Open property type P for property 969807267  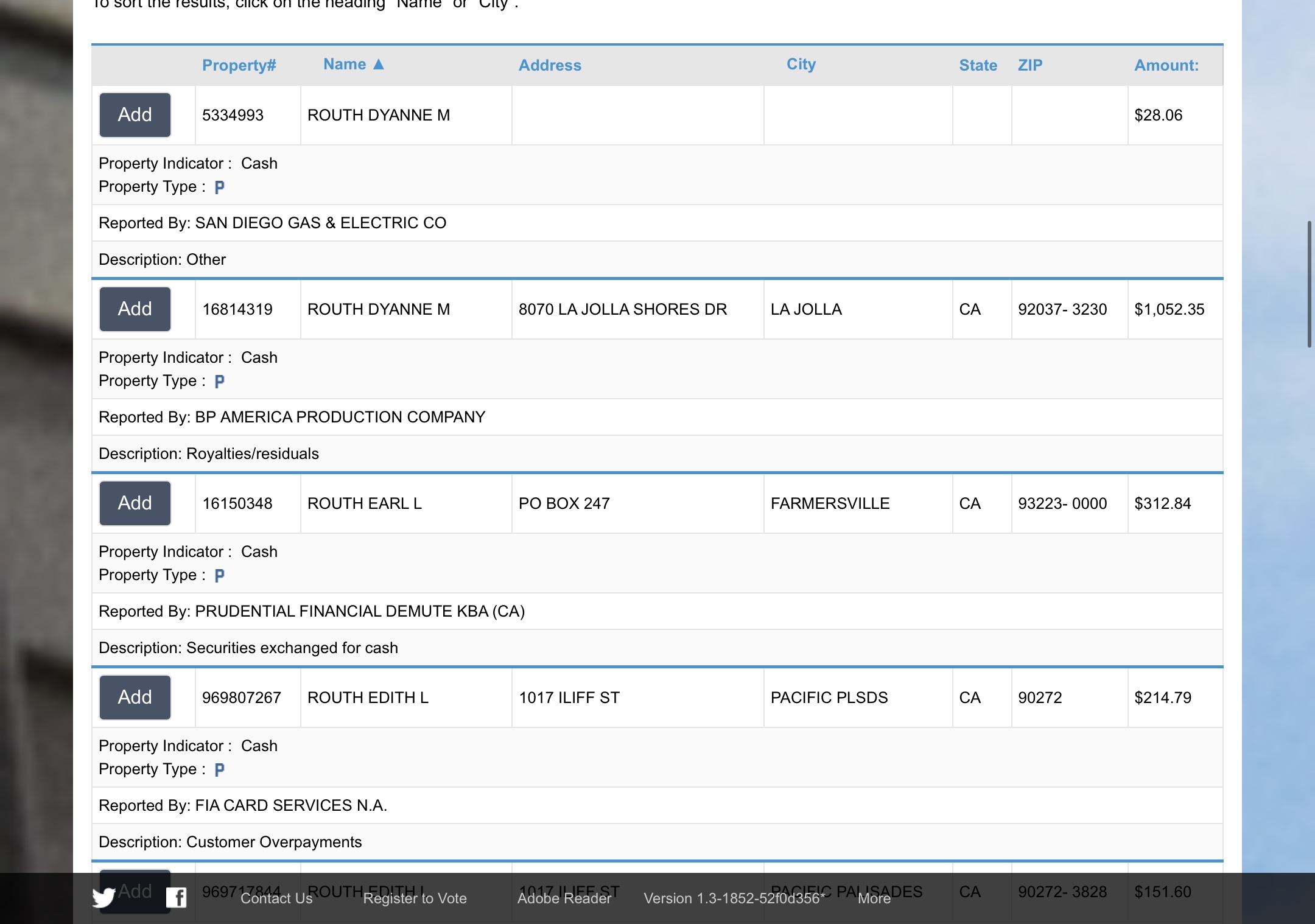click(x=220, y=769)
